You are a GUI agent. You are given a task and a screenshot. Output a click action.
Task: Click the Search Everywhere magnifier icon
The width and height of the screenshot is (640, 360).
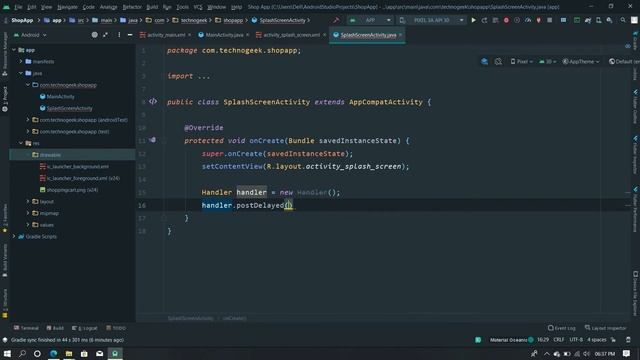click(x=623, y=20)
